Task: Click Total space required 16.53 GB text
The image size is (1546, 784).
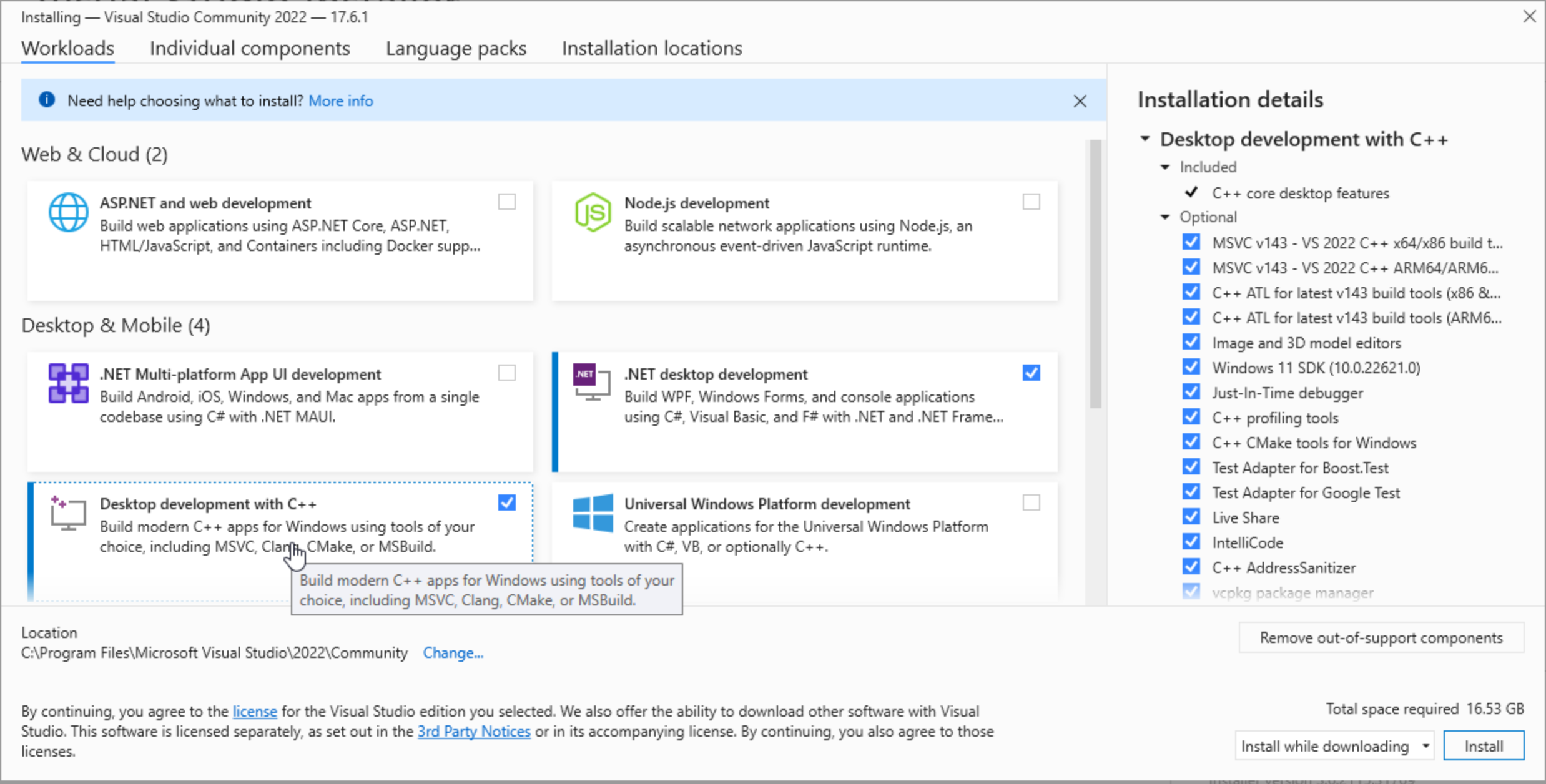Action: click(1425, 709)
